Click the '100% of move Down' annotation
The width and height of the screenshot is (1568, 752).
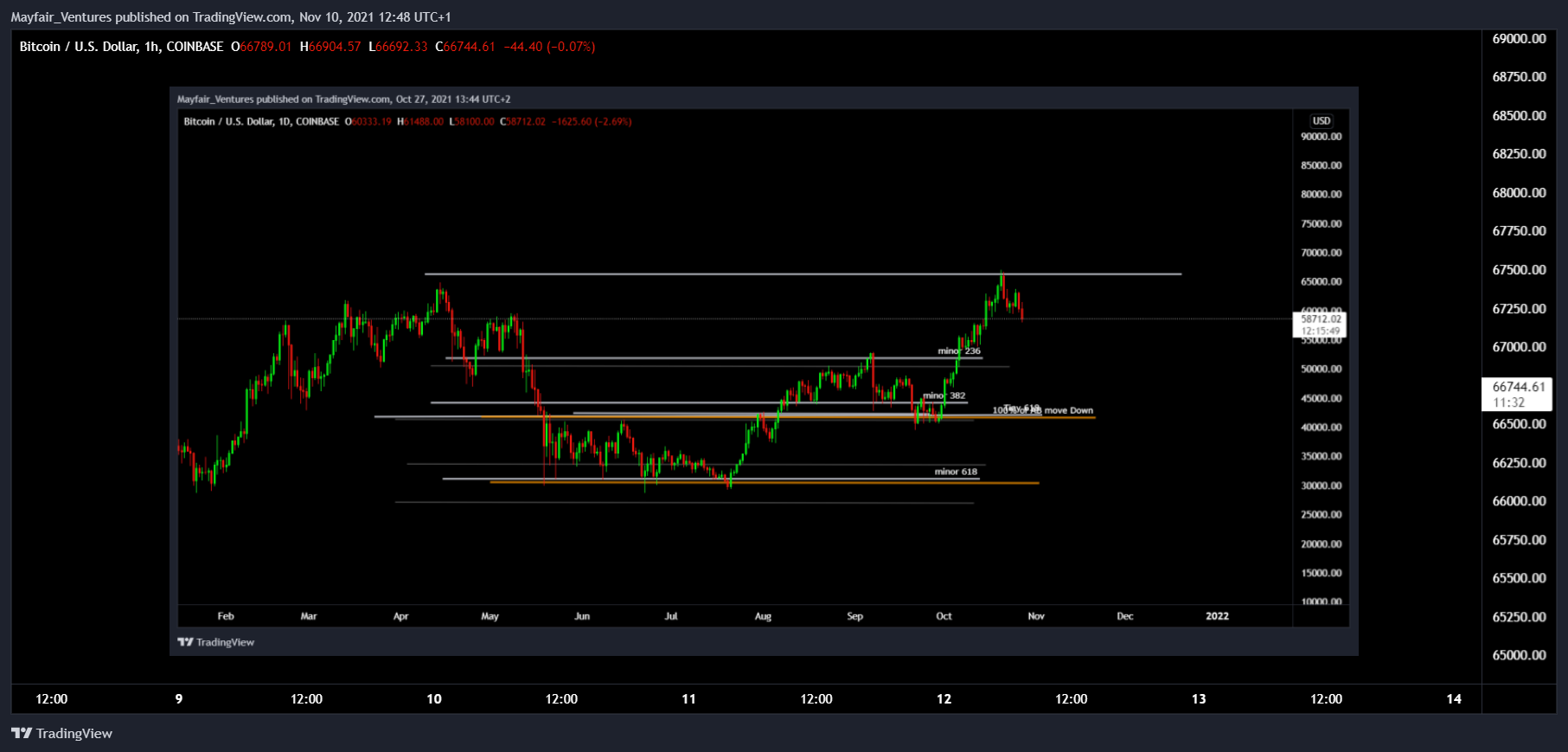1043,410
